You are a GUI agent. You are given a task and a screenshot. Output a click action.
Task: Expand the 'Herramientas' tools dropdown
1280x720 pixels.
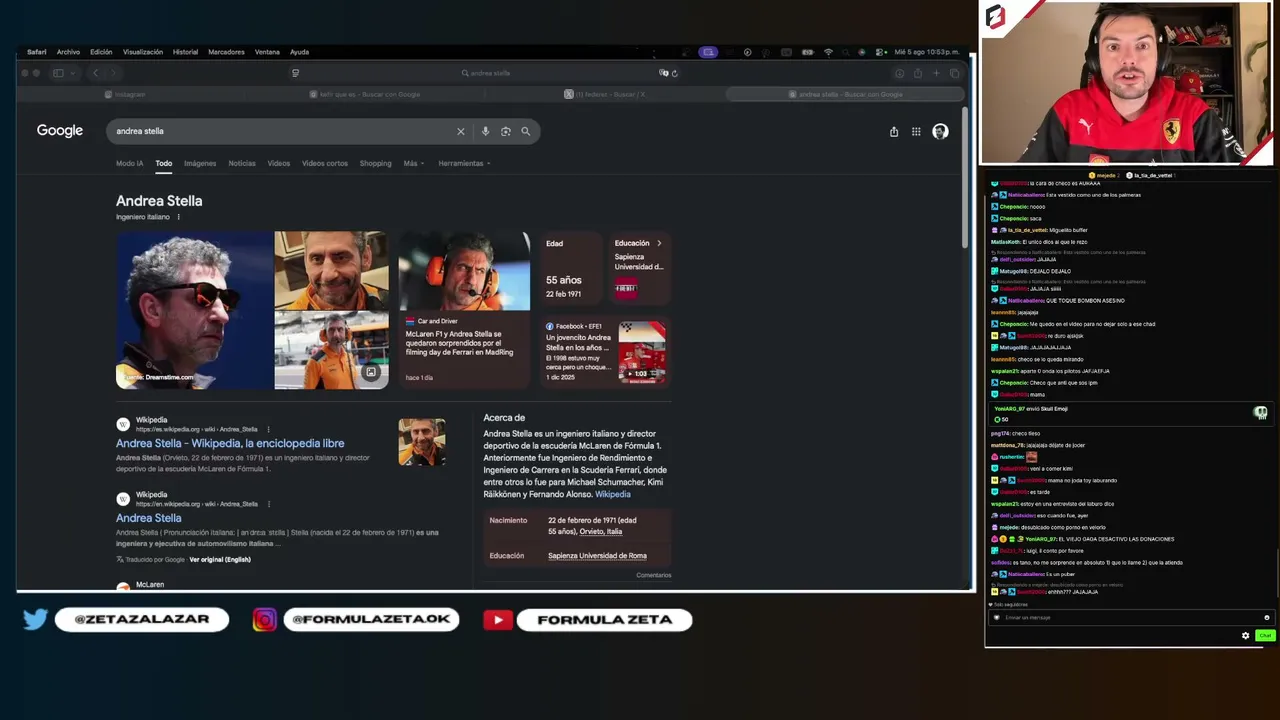464,163
